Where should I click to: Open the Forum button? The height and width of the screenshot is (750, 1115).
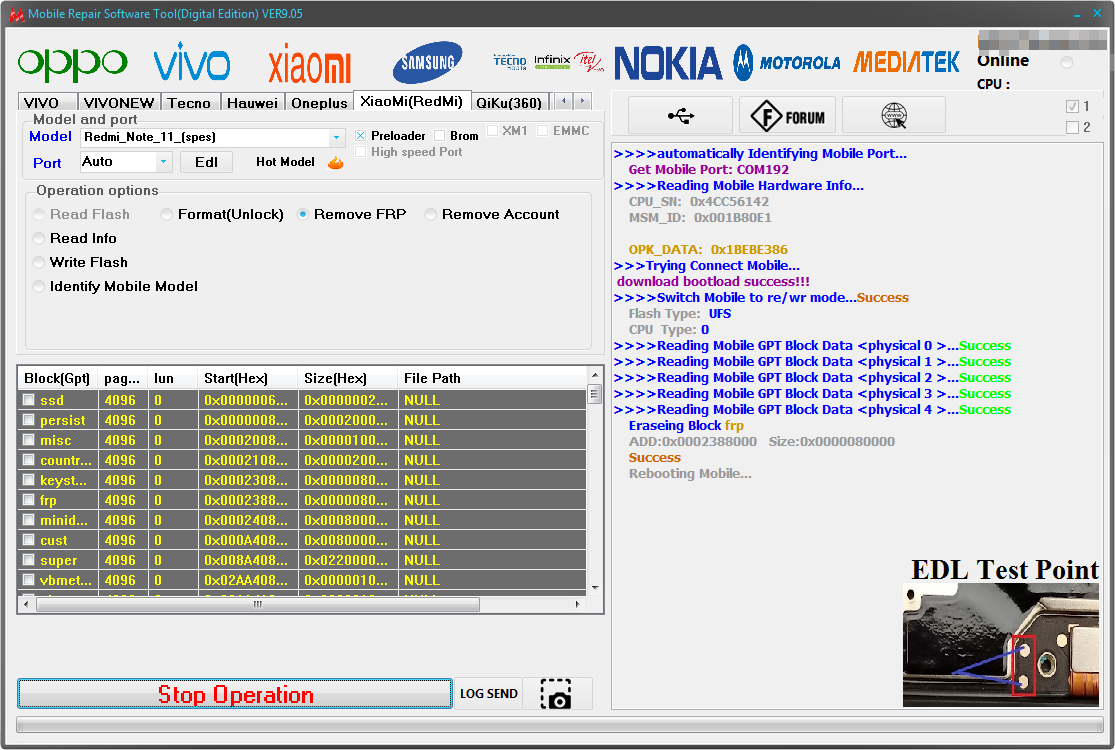789,115
